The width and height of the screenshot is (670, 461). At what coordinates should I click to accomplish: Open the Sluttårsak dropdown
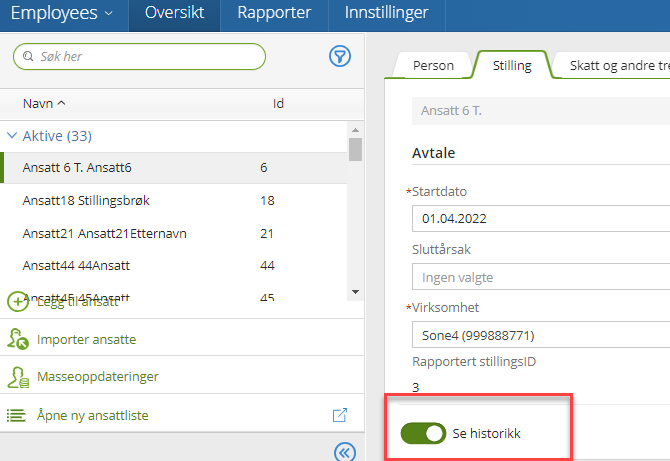[541, 277]
